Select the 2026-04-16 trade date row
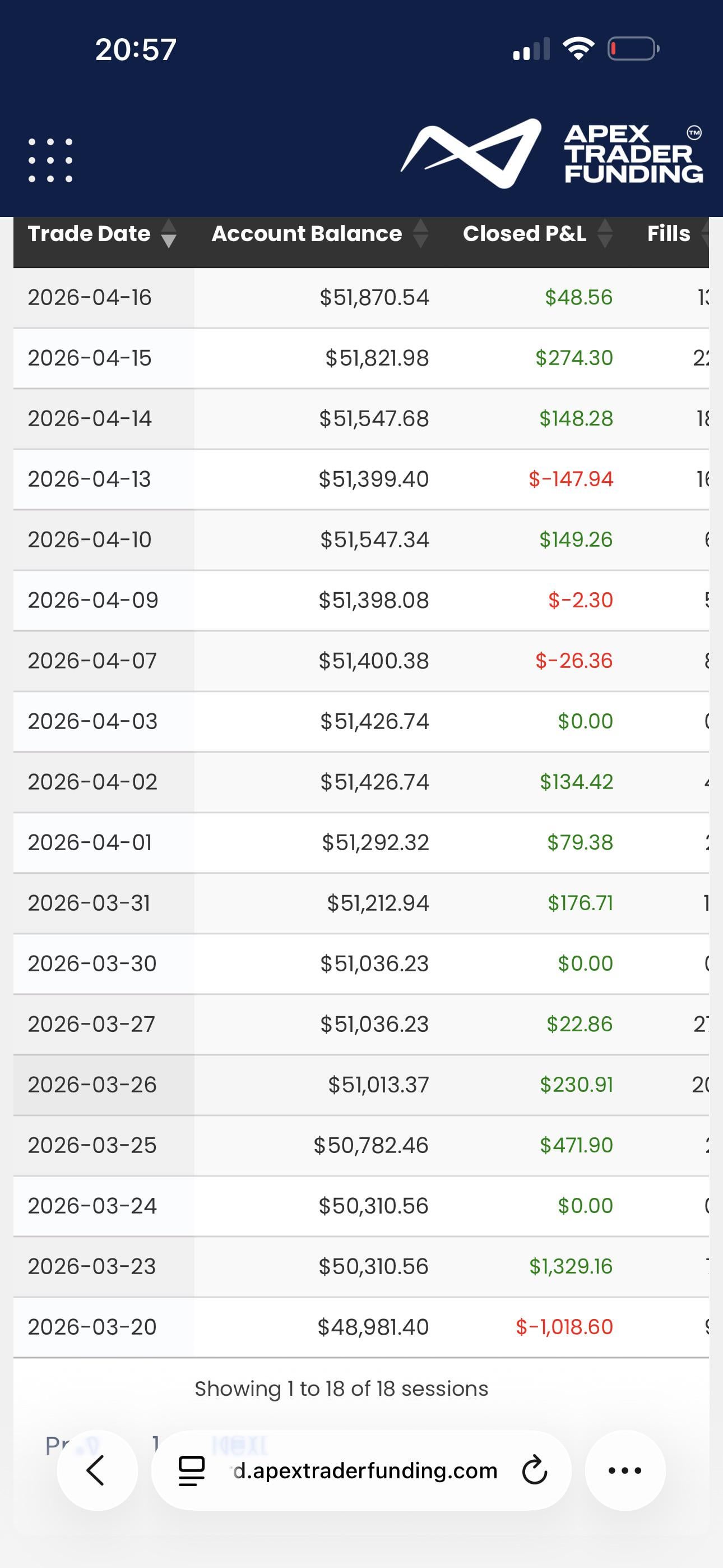The height and width of the screenshot is (1568, 723). [90, 298]
